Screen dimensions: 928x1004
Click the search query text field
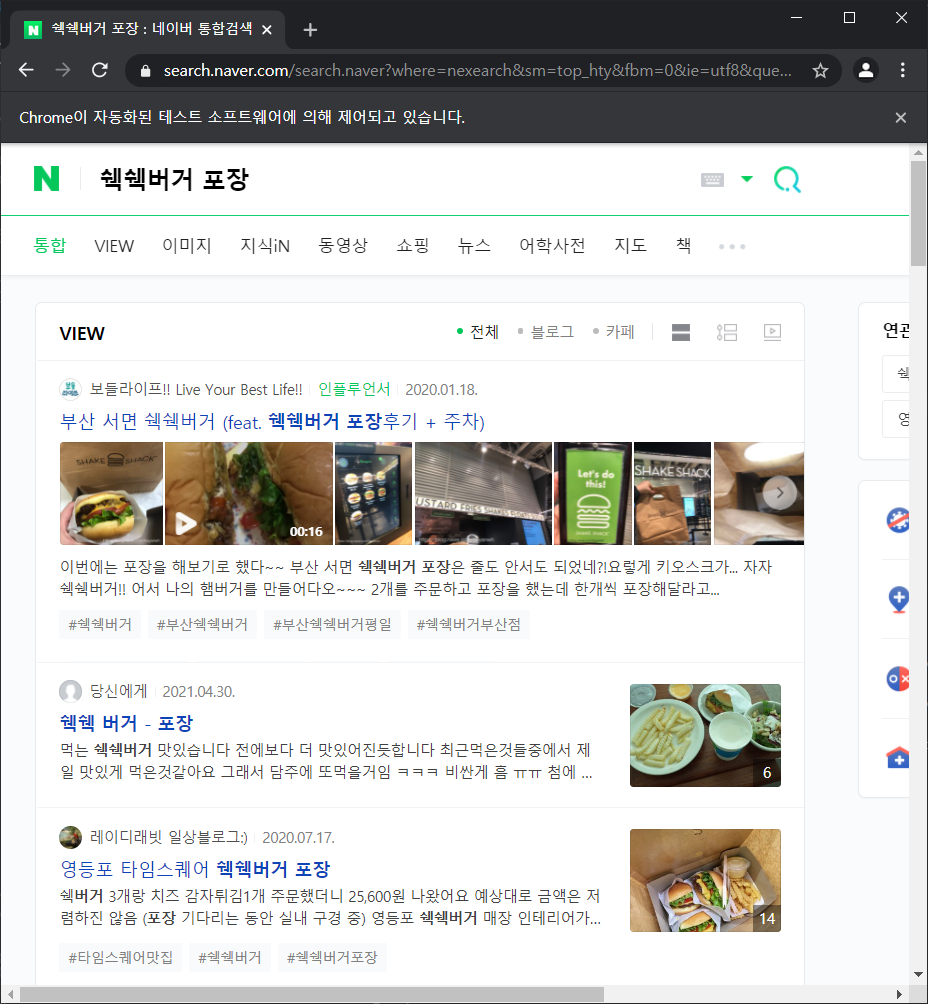391,179
